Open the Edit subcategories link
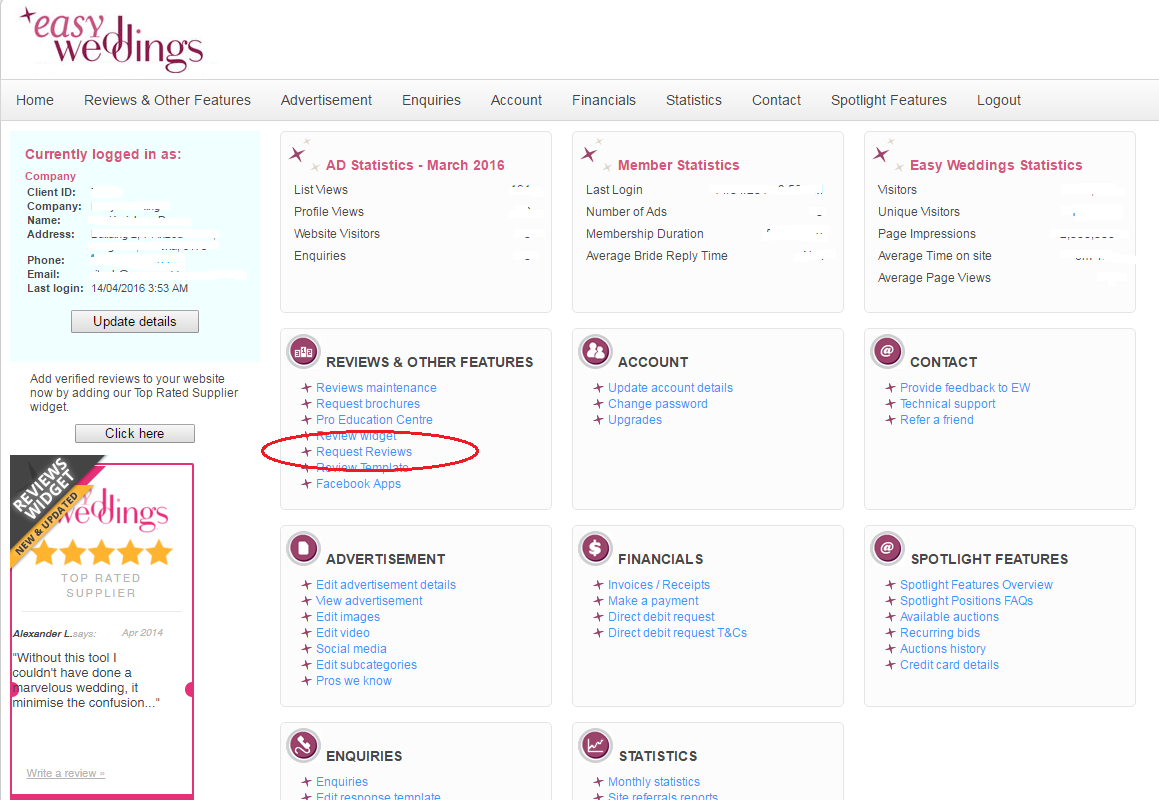 coord(366,665)
